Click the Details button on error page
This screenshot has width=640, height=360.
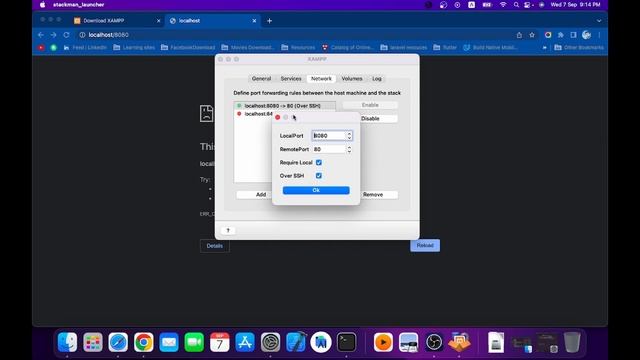[x=215, y=246]
